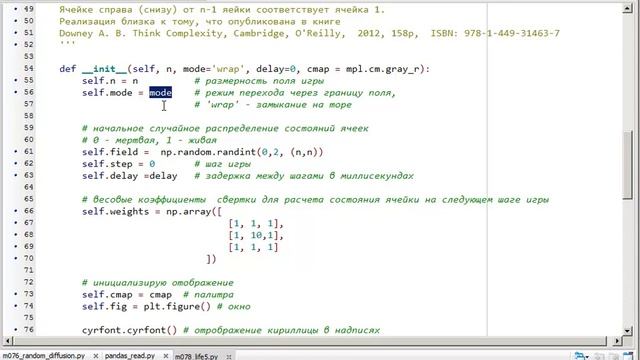Click 'self.step' on line 62
Image resolution: width=640 pixels, height=360 pixels.
tap(107, 164)
